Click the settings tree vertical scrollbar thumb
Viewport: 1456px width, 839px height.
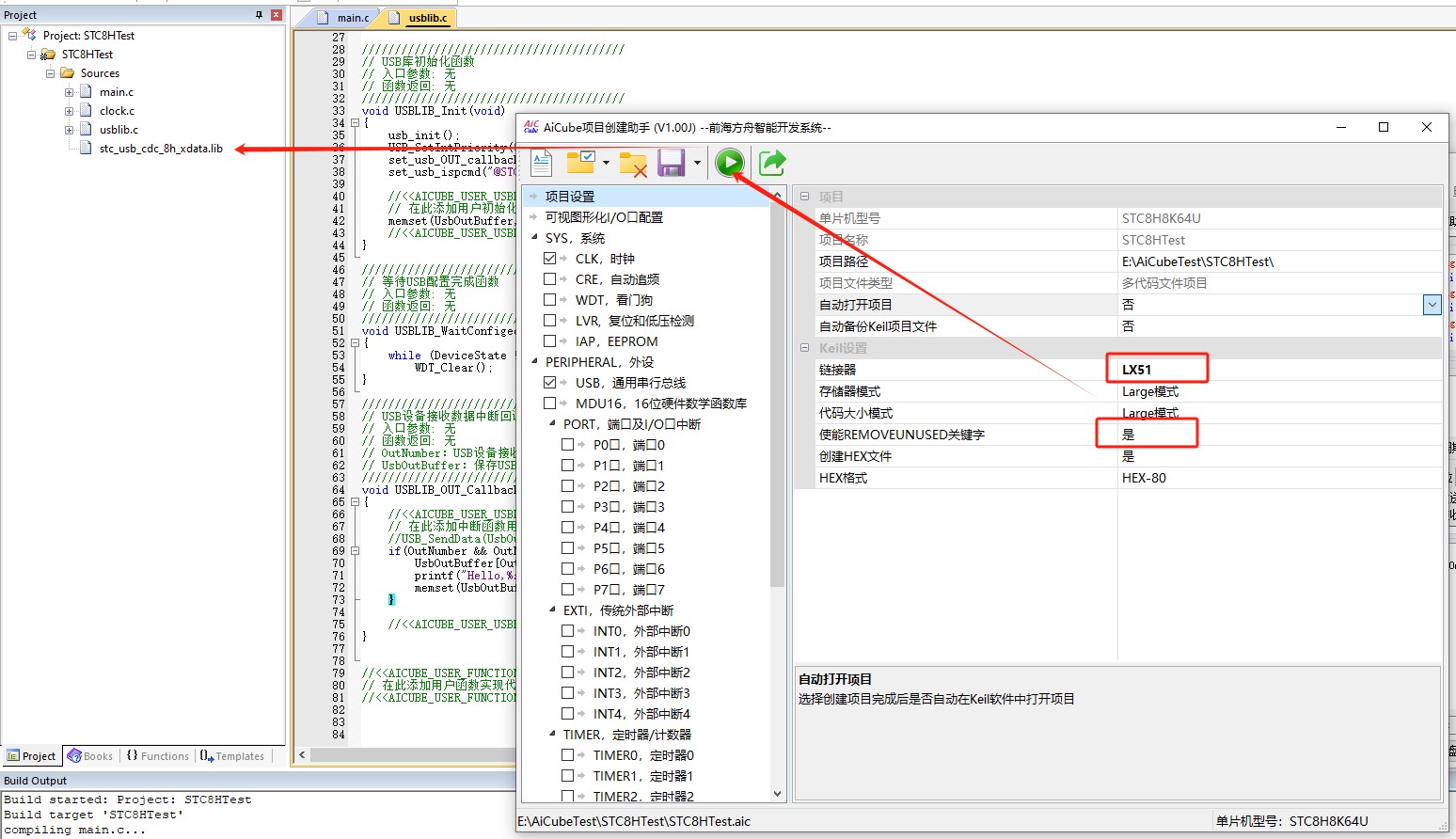pos(777,395)
